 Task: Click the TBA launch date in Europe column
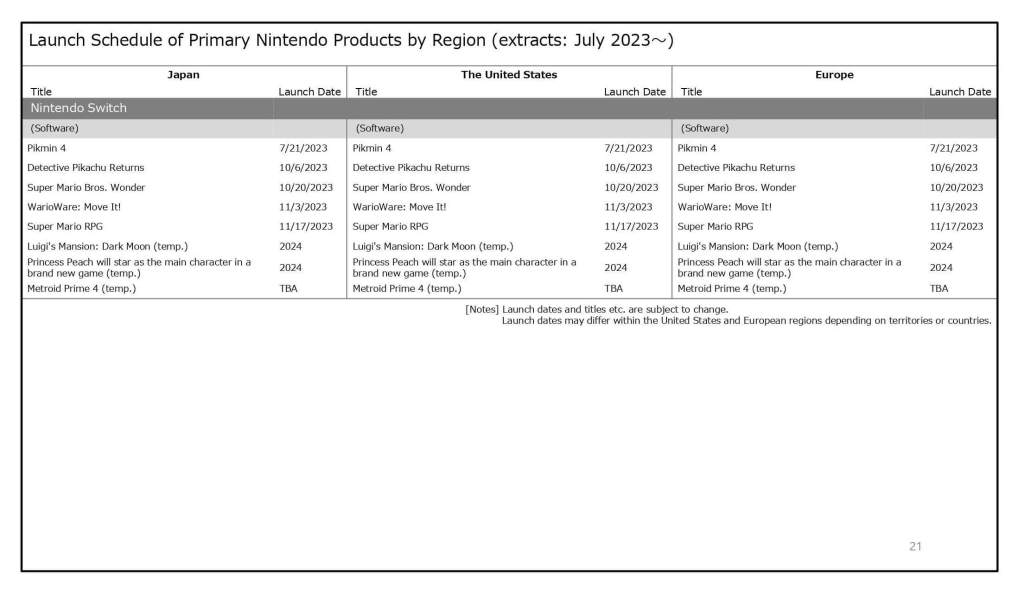(x=938, y=288)
